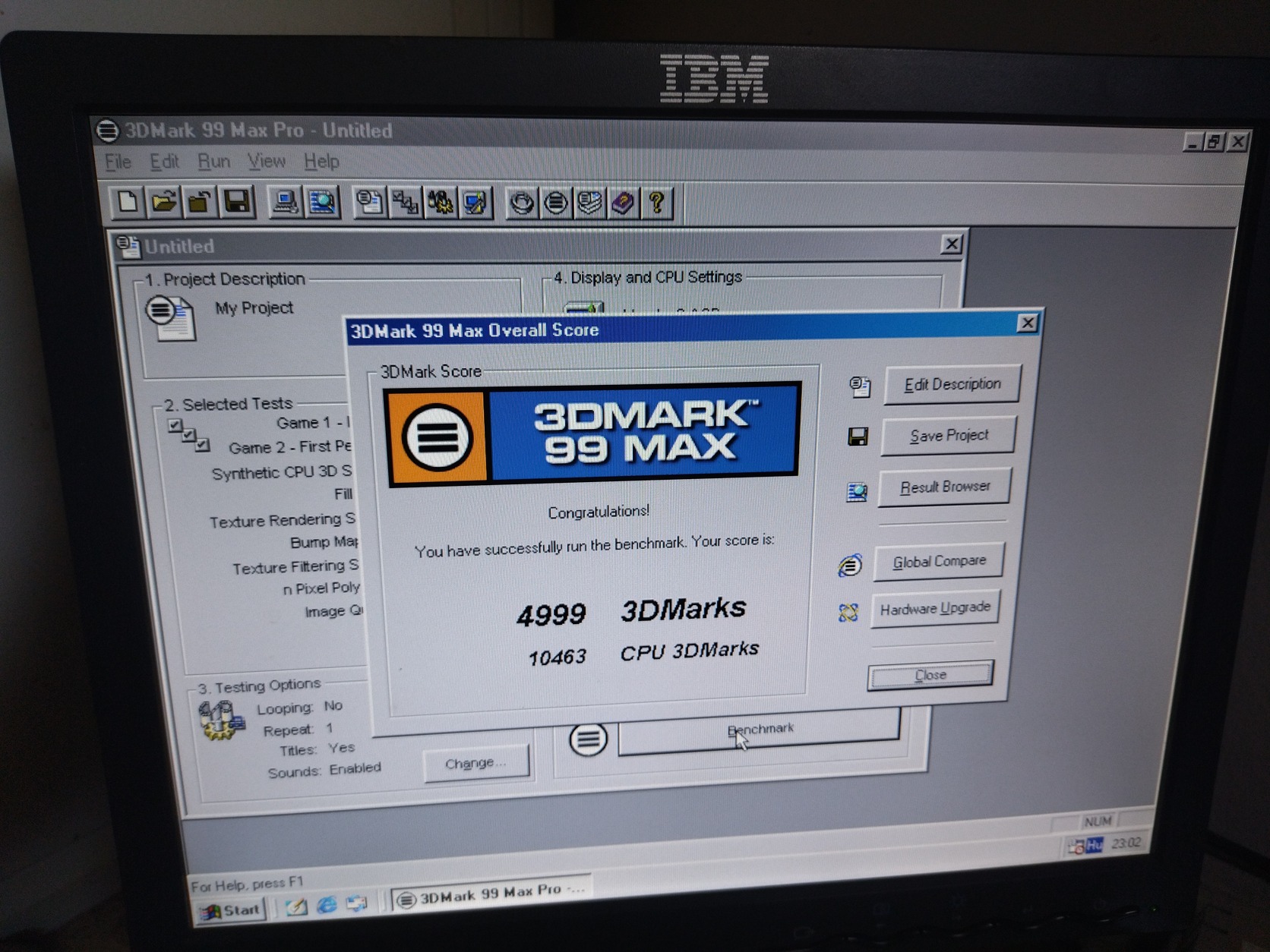
Task: Click the 3DMark logo toolbar icon
Action: tap(556, 203)
